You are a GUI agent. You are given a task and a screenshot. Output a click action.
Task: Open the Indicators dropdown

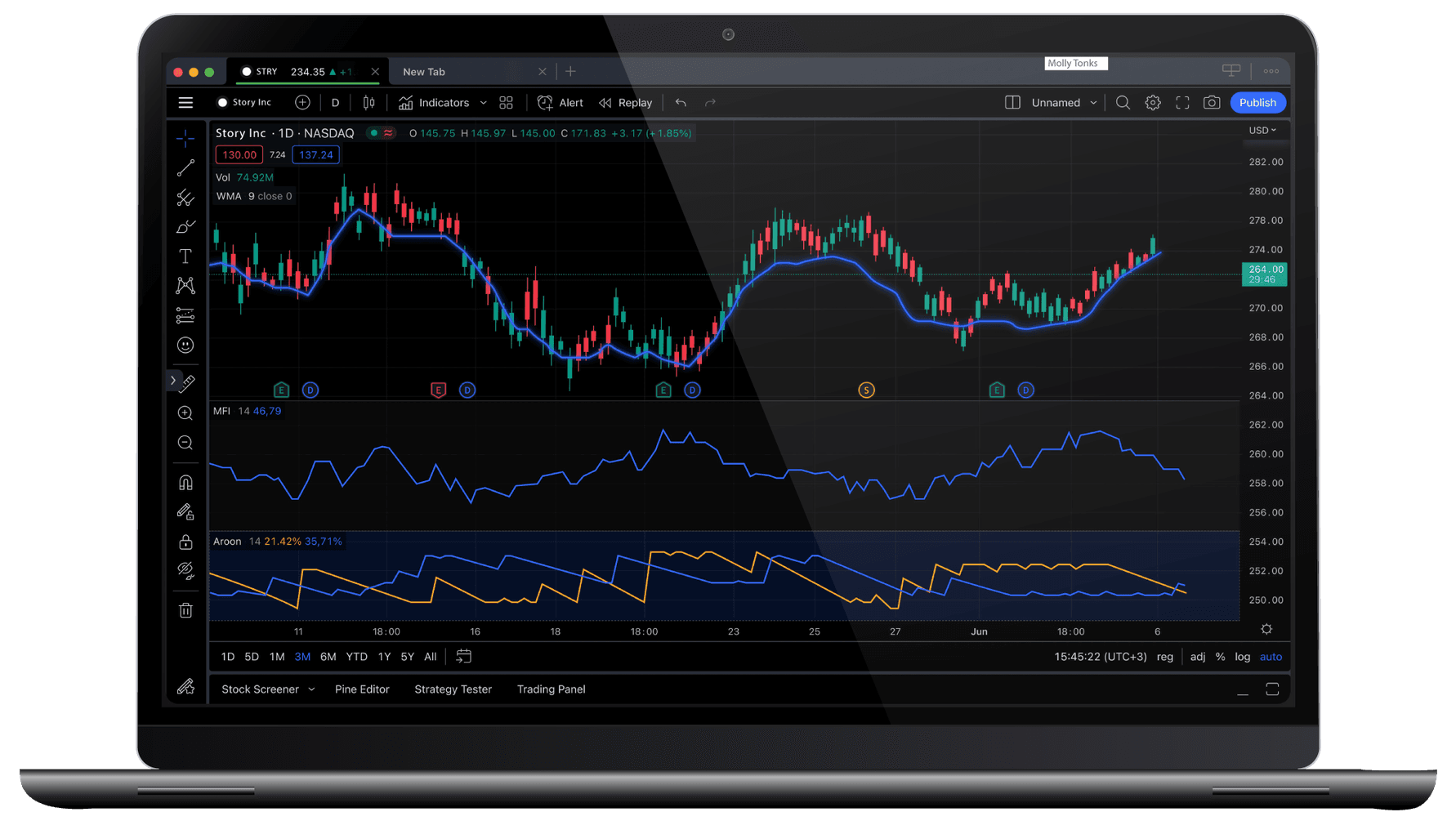coord(441,102)
